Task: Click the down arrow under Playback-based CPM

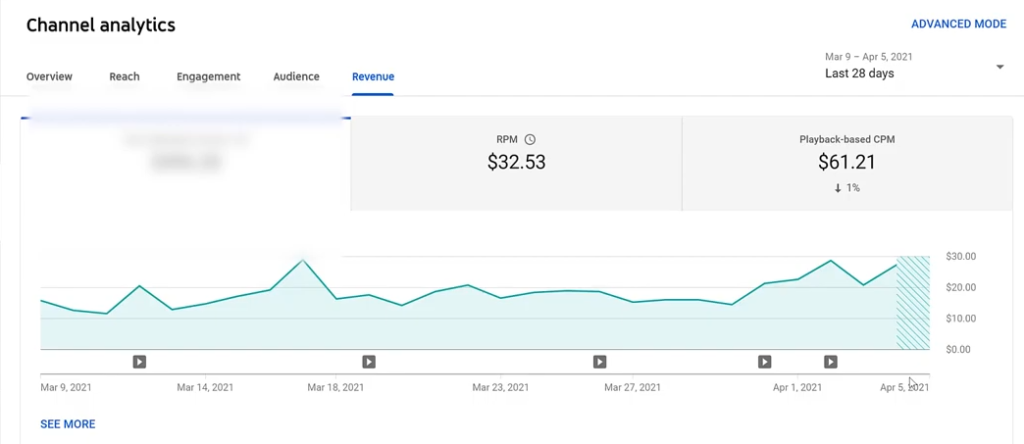Action: [837, 188]
